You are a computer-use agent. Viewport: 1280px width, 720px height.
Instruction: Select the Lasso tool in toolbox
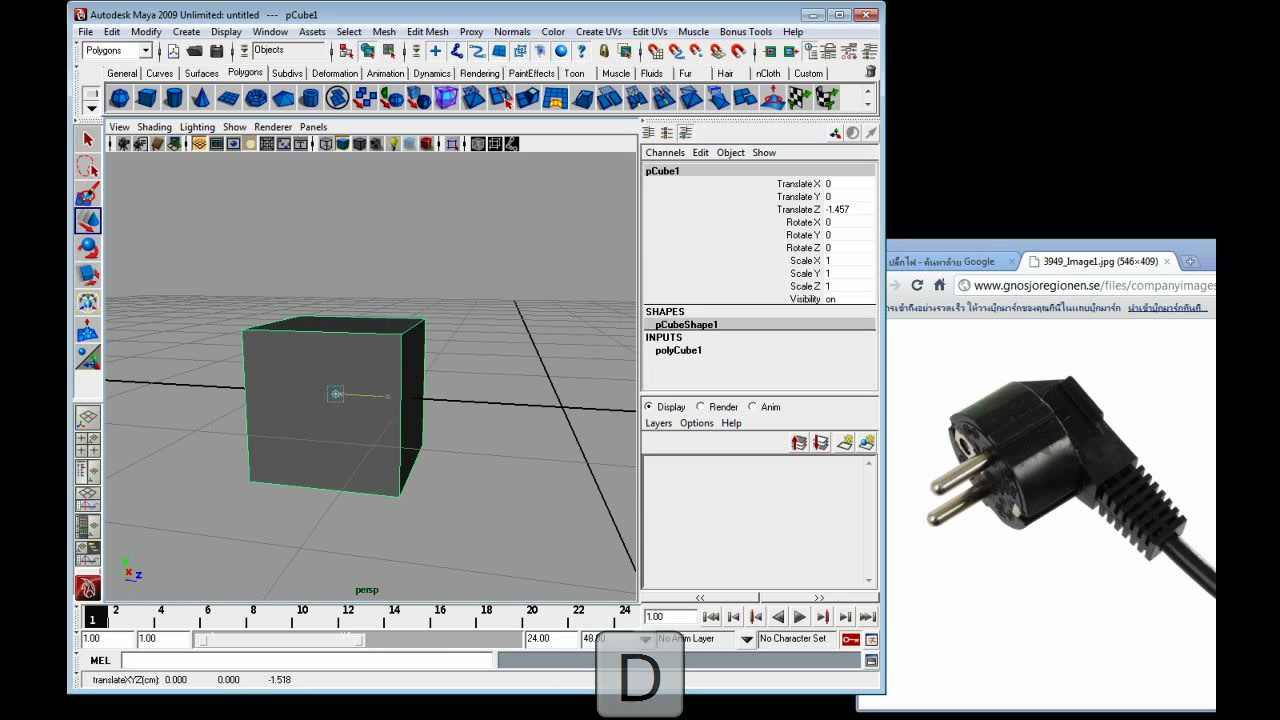[88, 167]
